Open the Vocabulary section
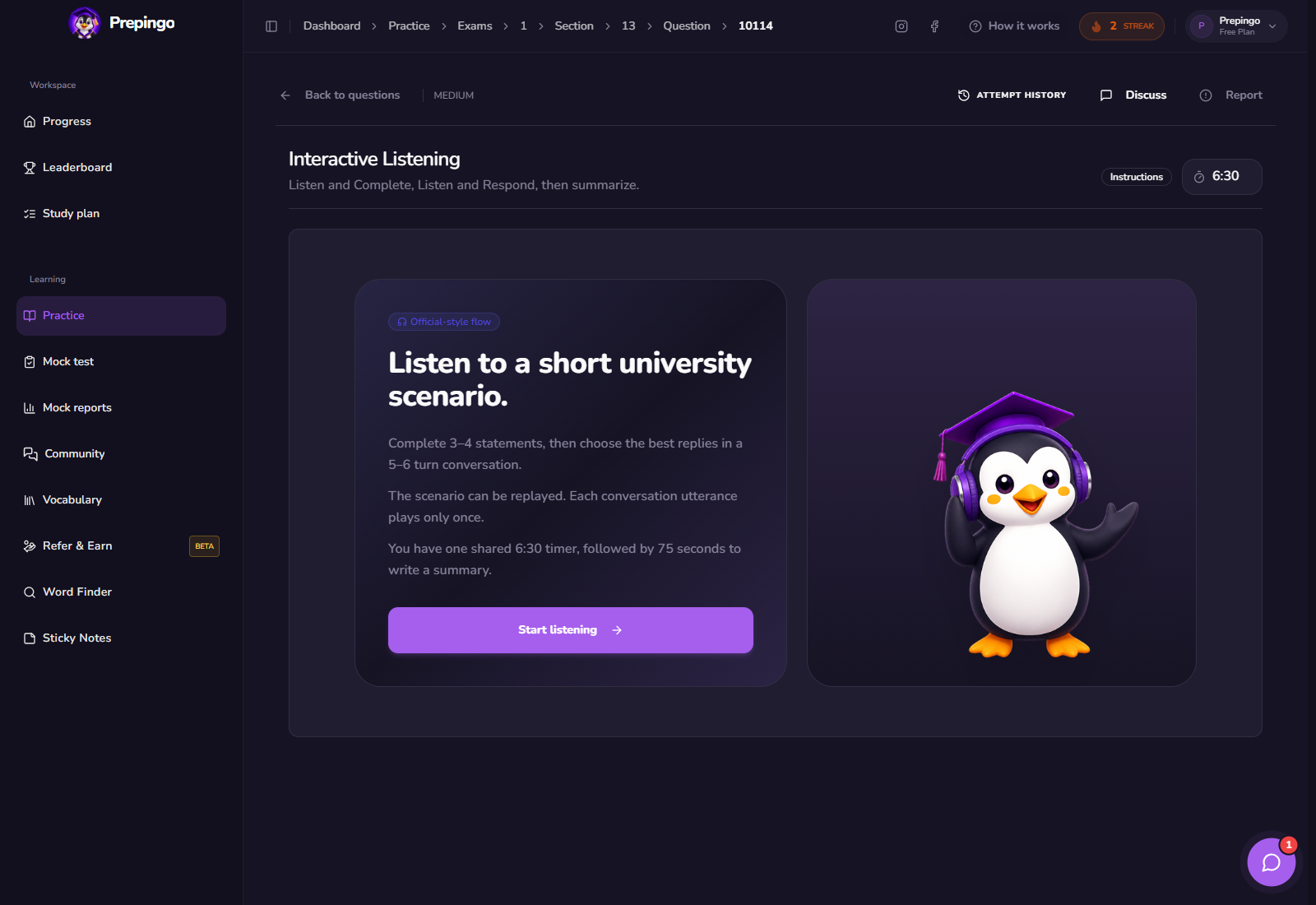Viewport: 1316px width, 905px height. (121, 500)
